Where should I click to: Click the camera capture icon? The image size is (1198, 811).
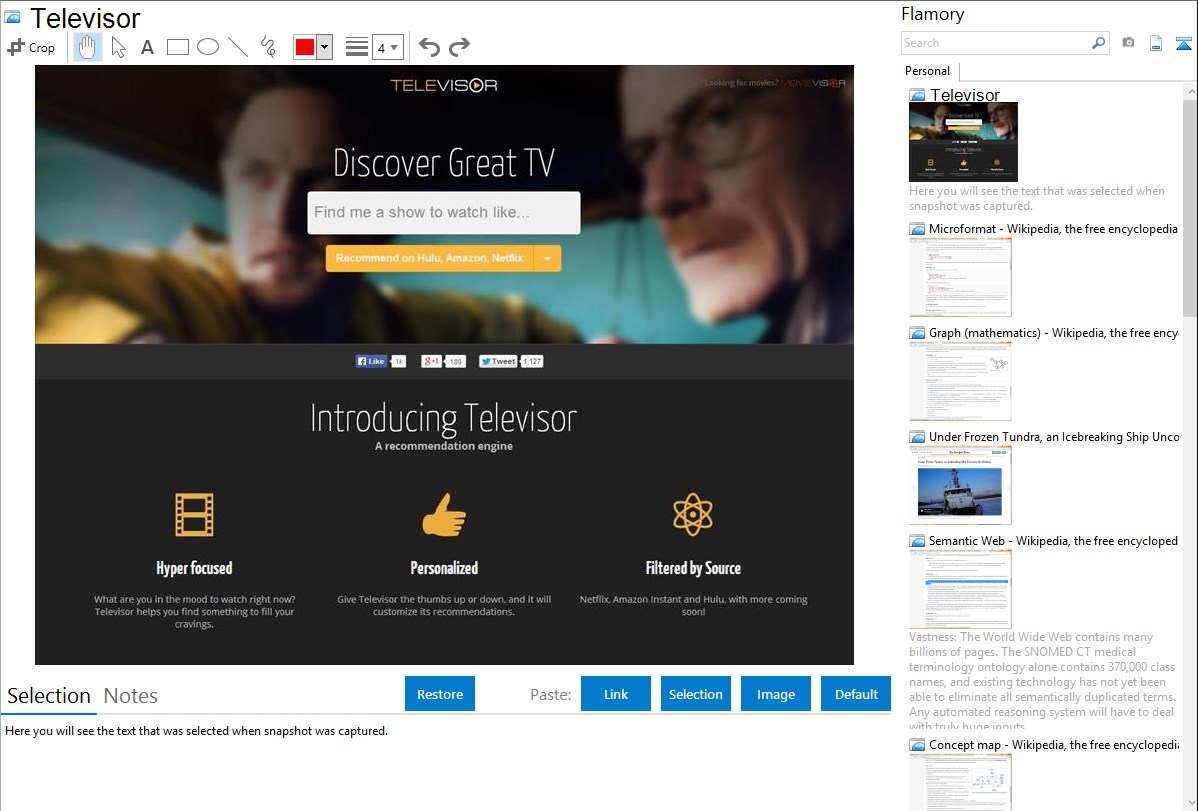click(1128, 43)
